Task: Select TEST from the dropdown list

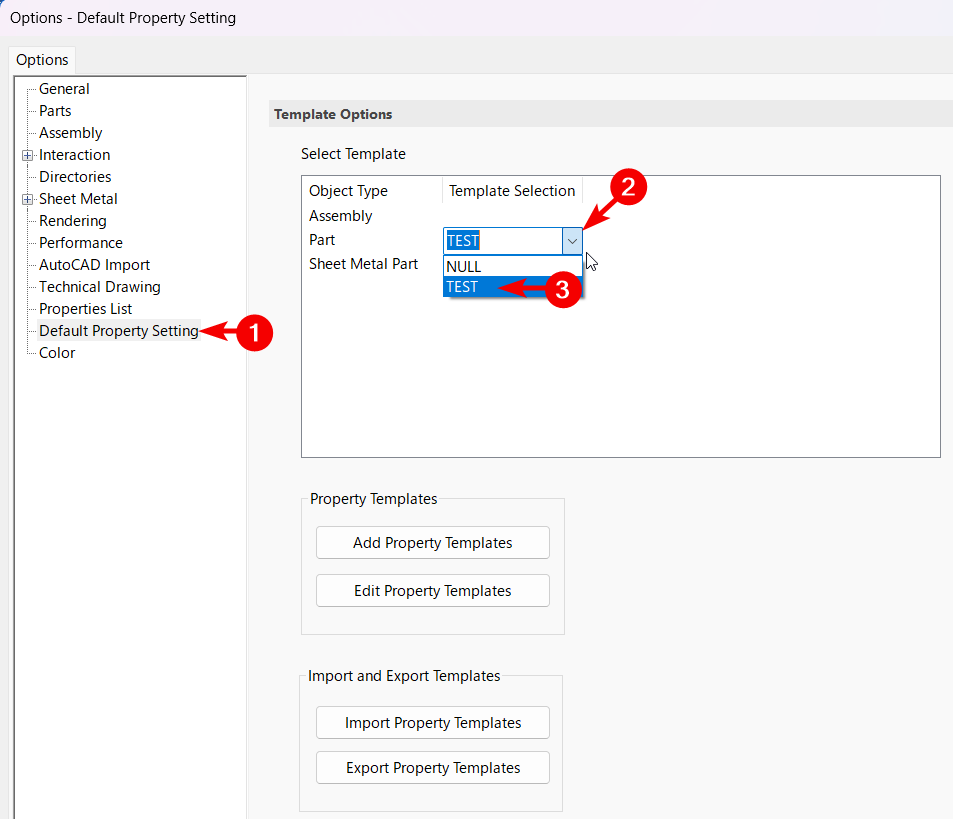Action: click(463, 287)
